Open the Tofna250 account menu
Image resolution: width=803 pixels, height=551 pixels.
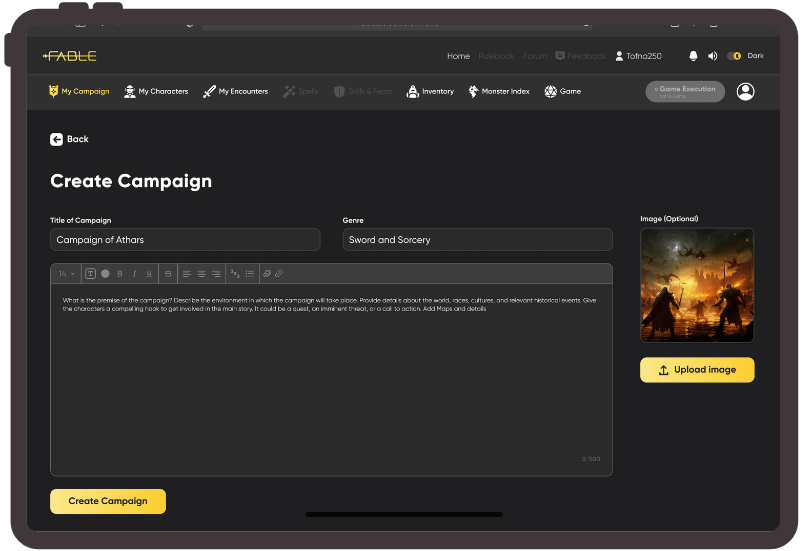tap(640, 56)
